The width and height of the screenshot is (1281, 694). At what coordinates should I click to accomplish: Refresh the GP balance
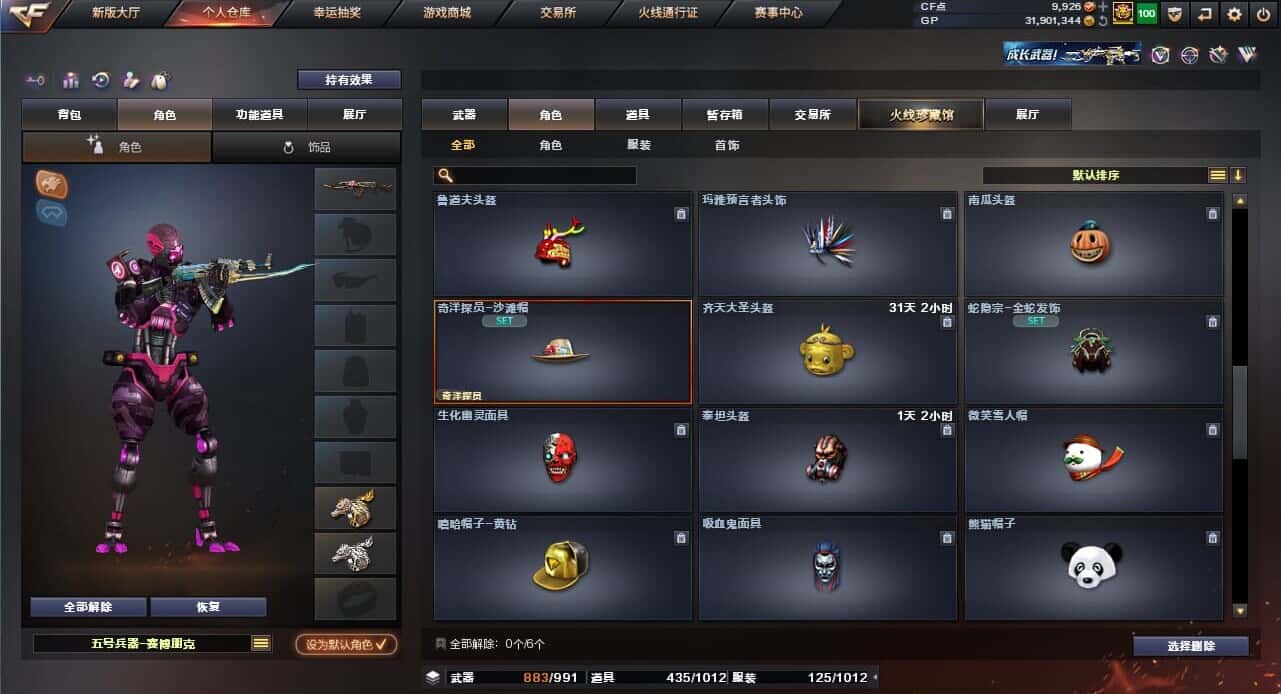click(1103, 20)
